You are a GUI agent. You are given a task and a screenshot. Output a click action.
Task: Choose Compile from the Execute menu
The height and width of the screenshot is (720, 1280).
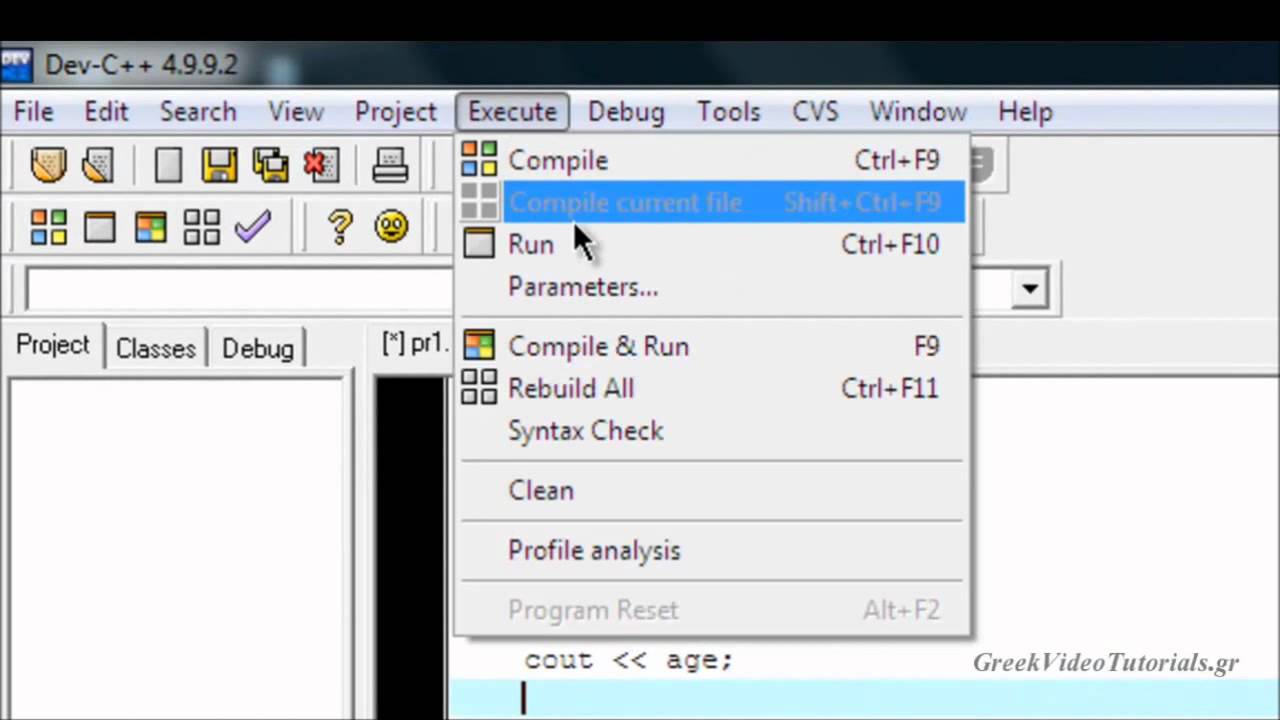[x=712, y=160]
